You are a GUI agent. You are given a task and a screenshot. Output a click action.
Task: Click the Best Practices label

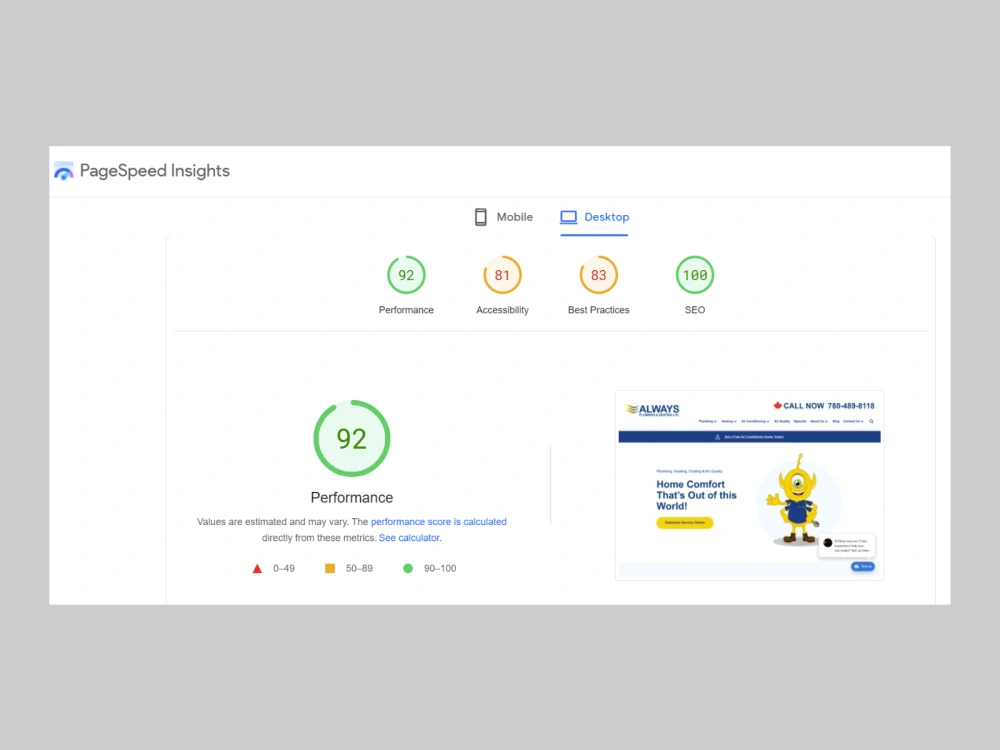point(598,310)
